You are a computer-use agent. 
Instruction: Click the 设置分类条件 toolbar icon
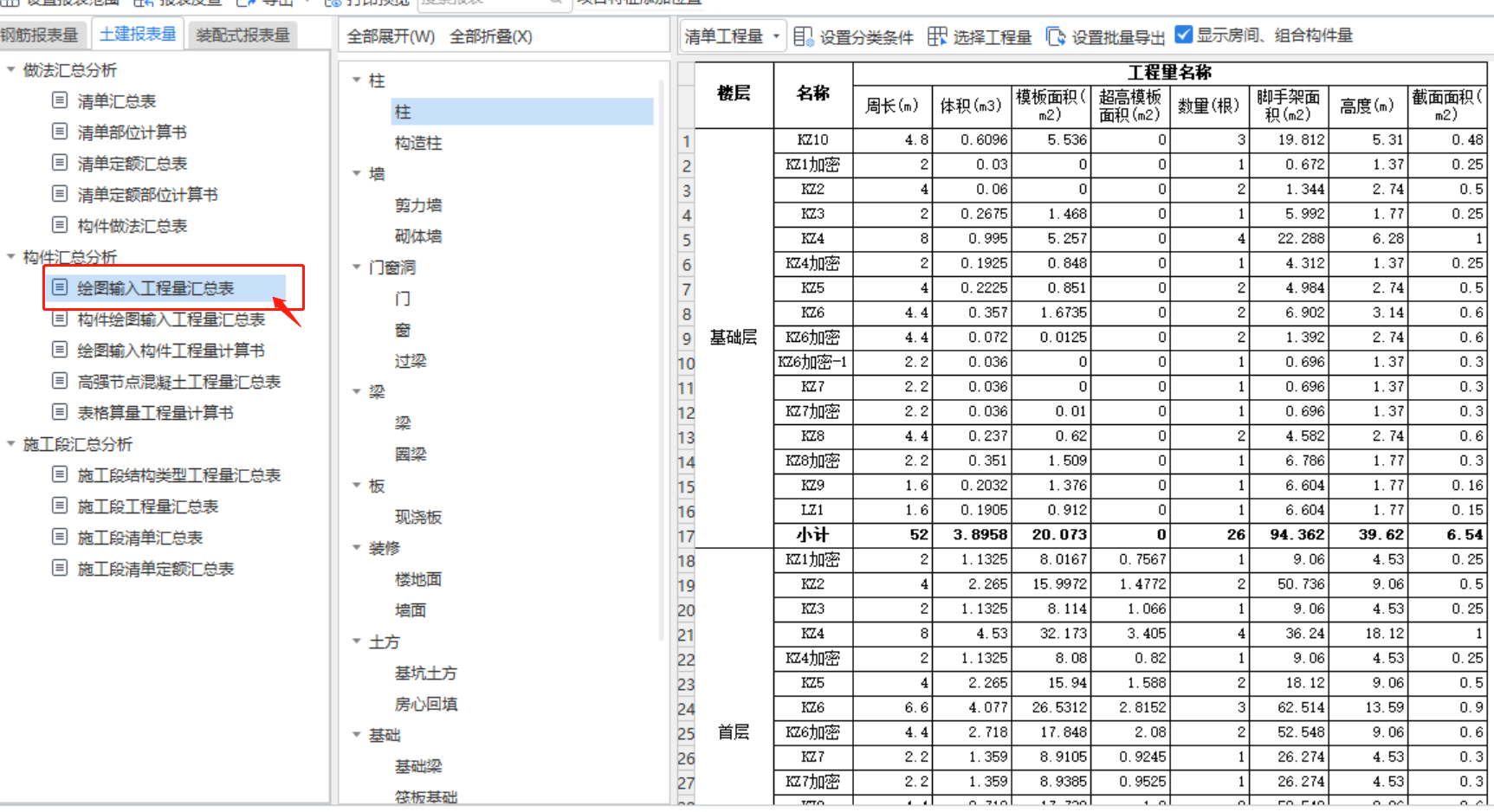[803, 36]
